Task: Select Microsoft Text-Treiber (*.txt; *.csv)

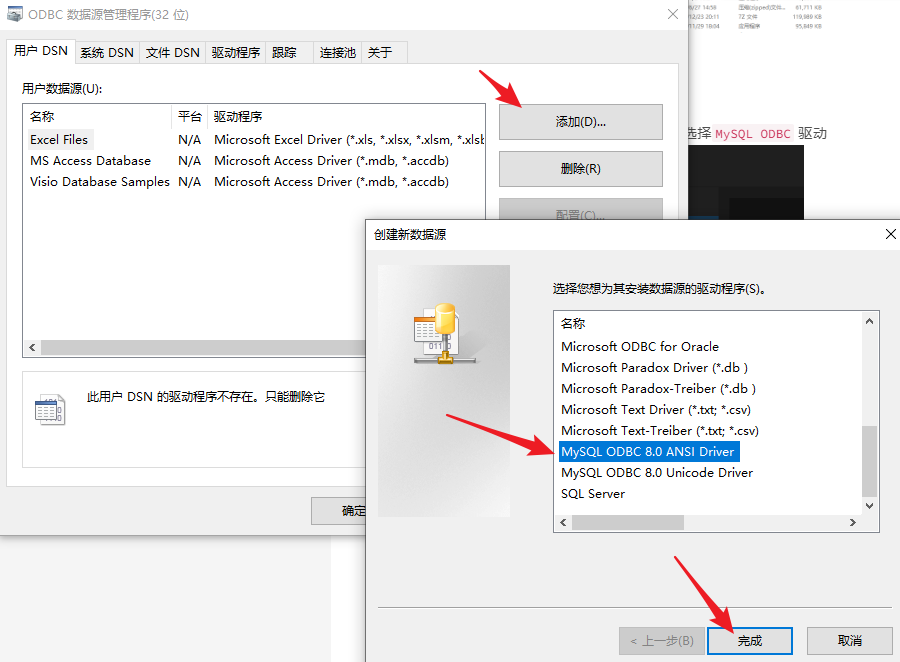Action: click(660, 431)
